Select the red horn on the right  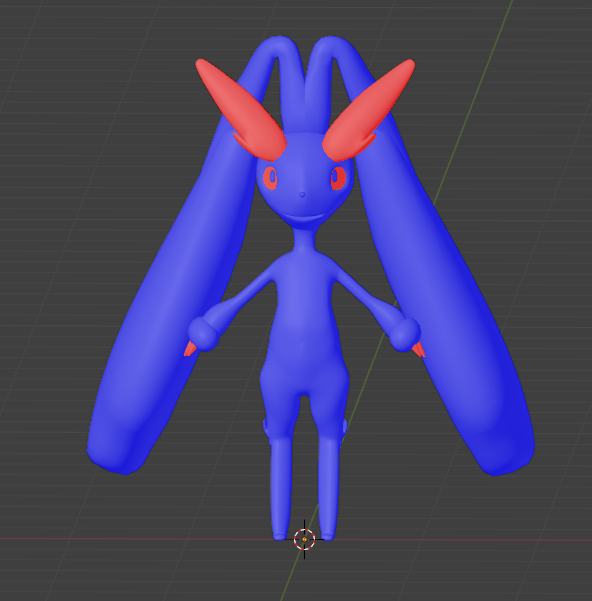click(369, 110)
